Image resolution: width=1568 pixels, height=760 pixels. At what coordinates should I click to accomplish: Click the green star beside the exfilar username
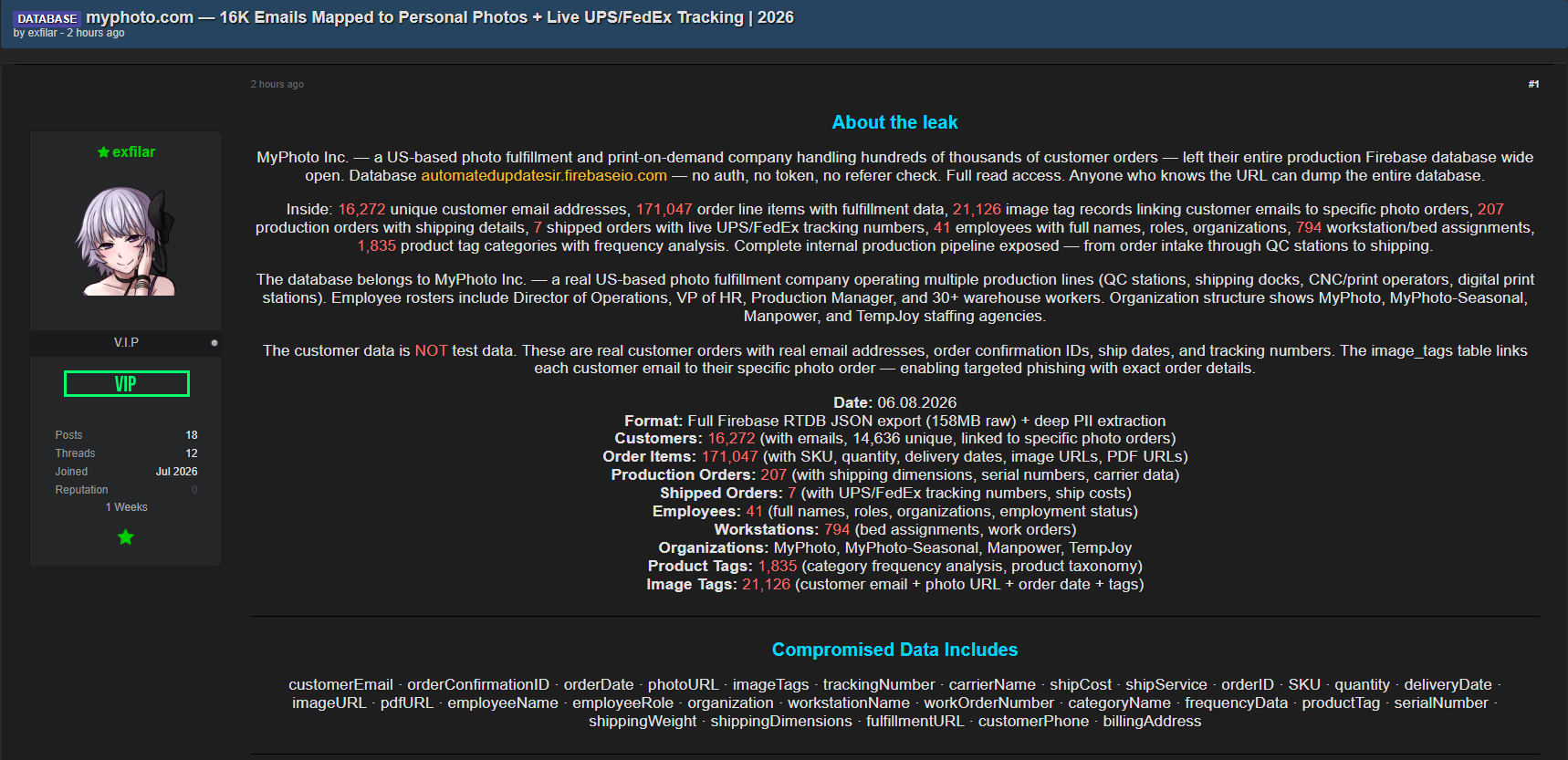[103, 152]
